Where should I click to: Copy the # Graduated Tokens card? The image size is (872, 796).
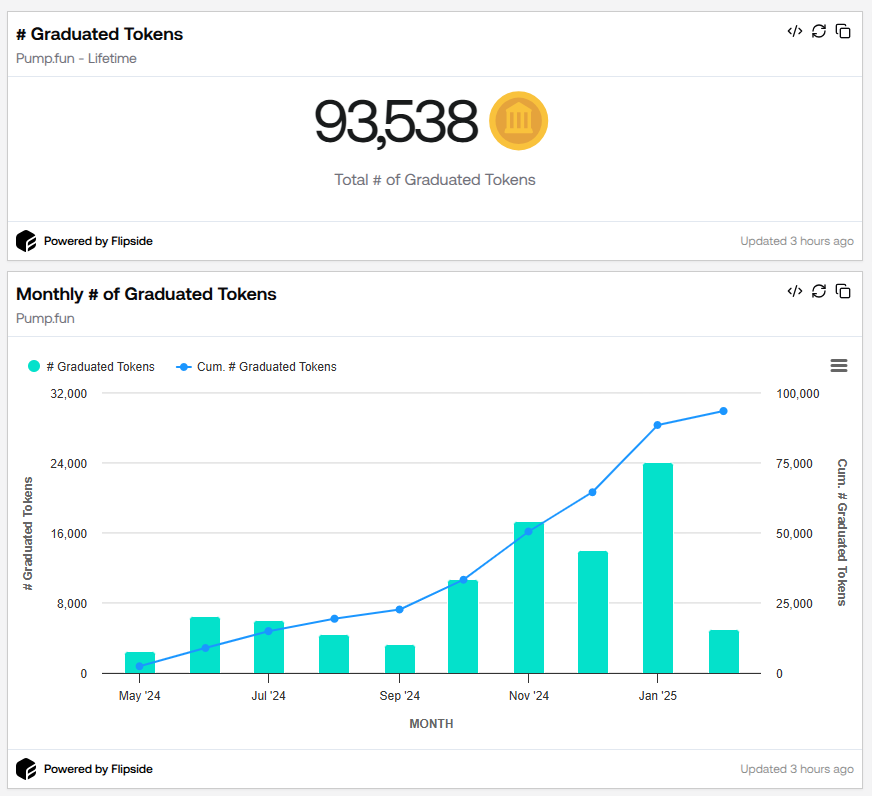point(843,31)
